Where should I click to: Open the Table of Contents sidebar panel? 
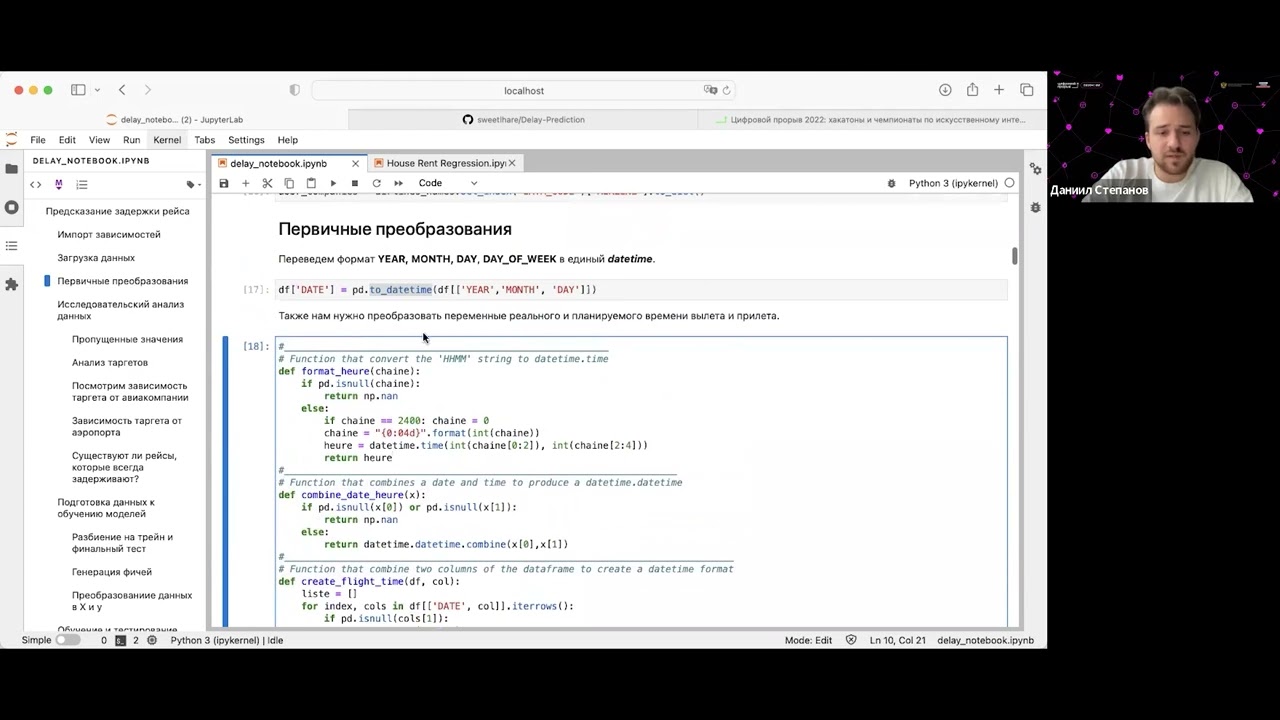(x=11, y=245)
